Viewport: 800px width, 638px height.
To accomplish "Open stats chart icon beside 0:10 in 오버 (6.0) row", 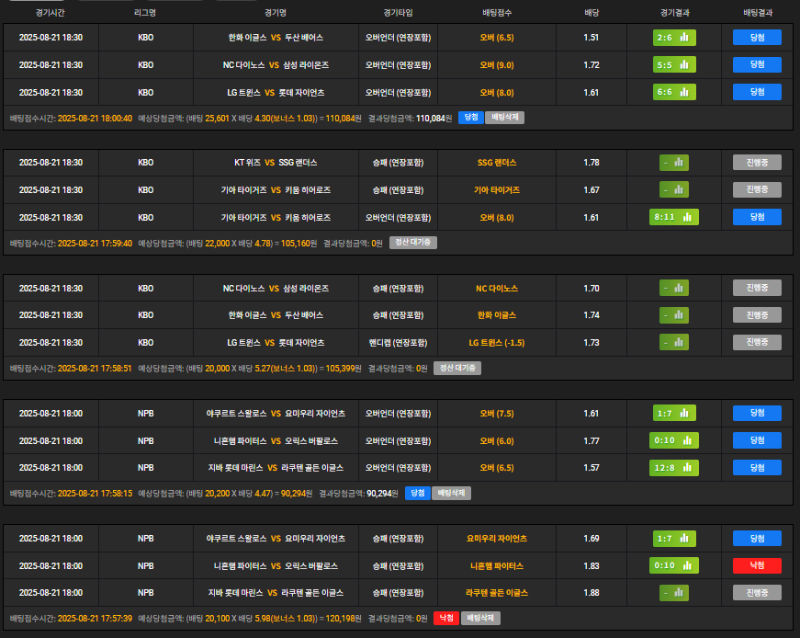I will click(687, 440).
